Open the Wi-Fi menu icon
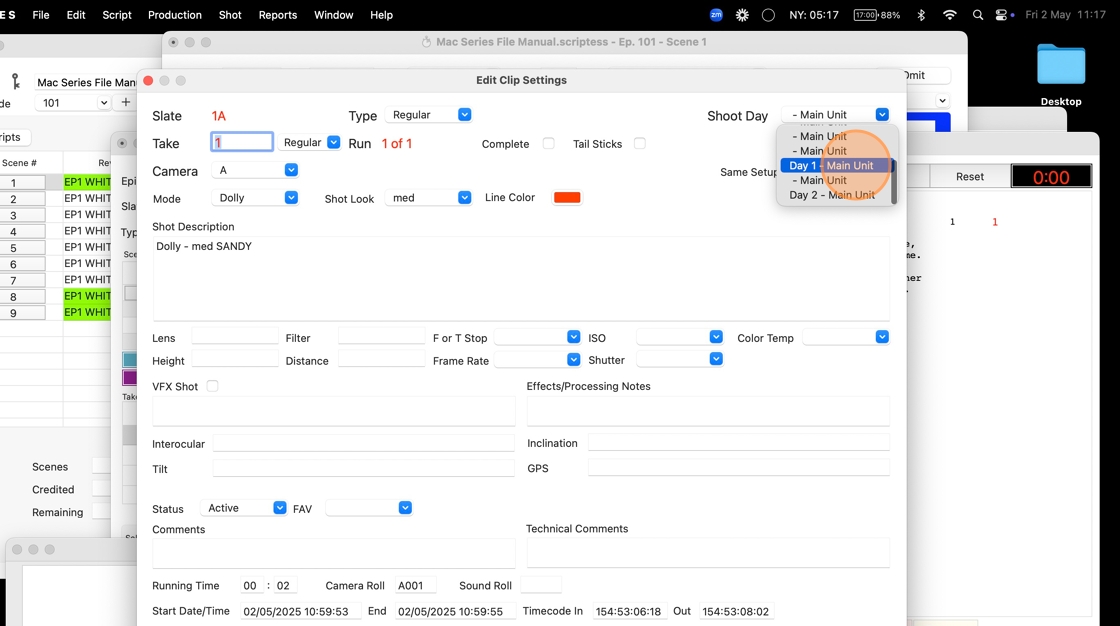1120x626 pixels. (x=949, y=14)
